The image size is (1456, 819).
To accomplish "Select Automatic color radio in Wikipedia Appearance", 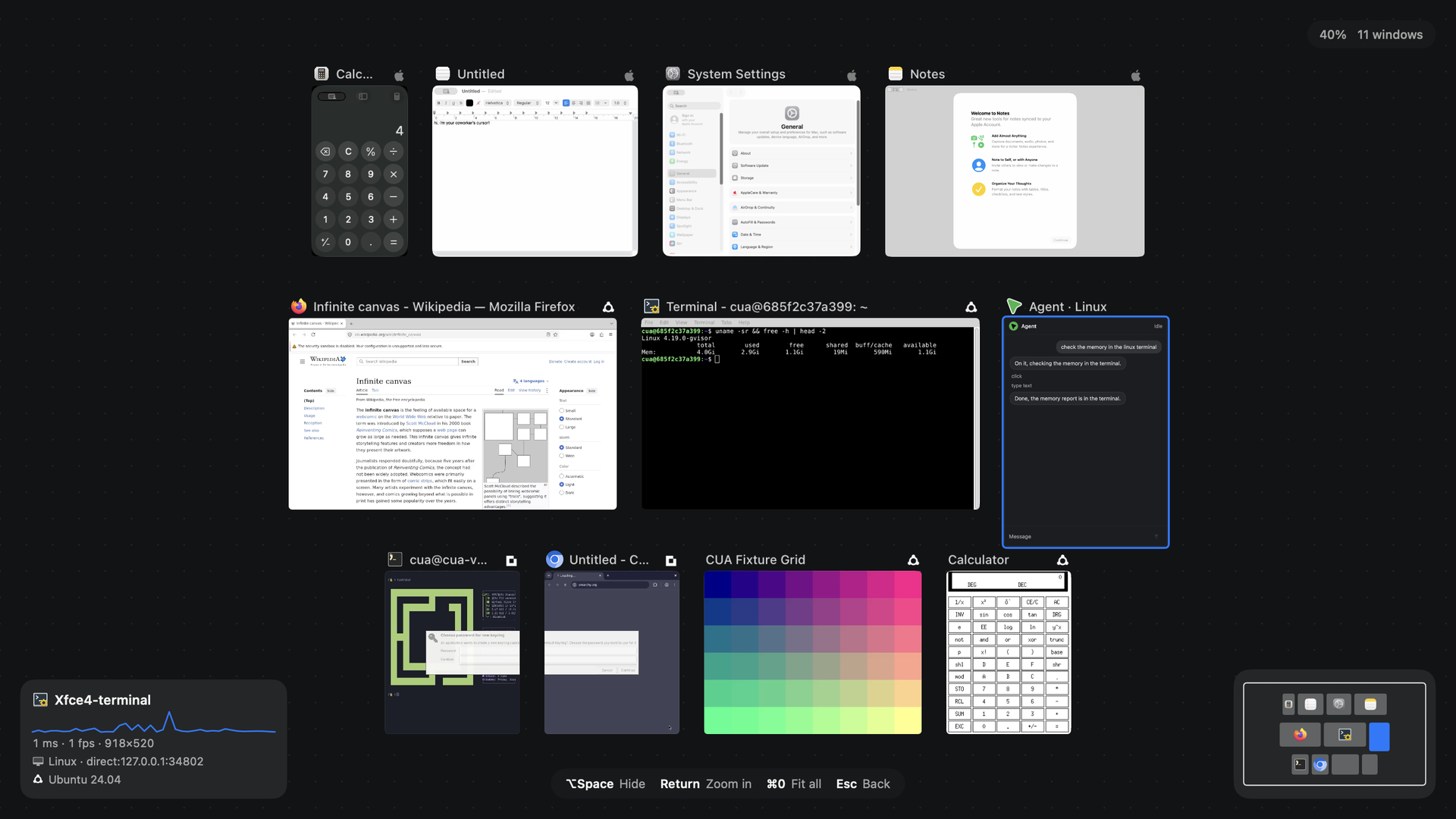I will click(562, 476).
